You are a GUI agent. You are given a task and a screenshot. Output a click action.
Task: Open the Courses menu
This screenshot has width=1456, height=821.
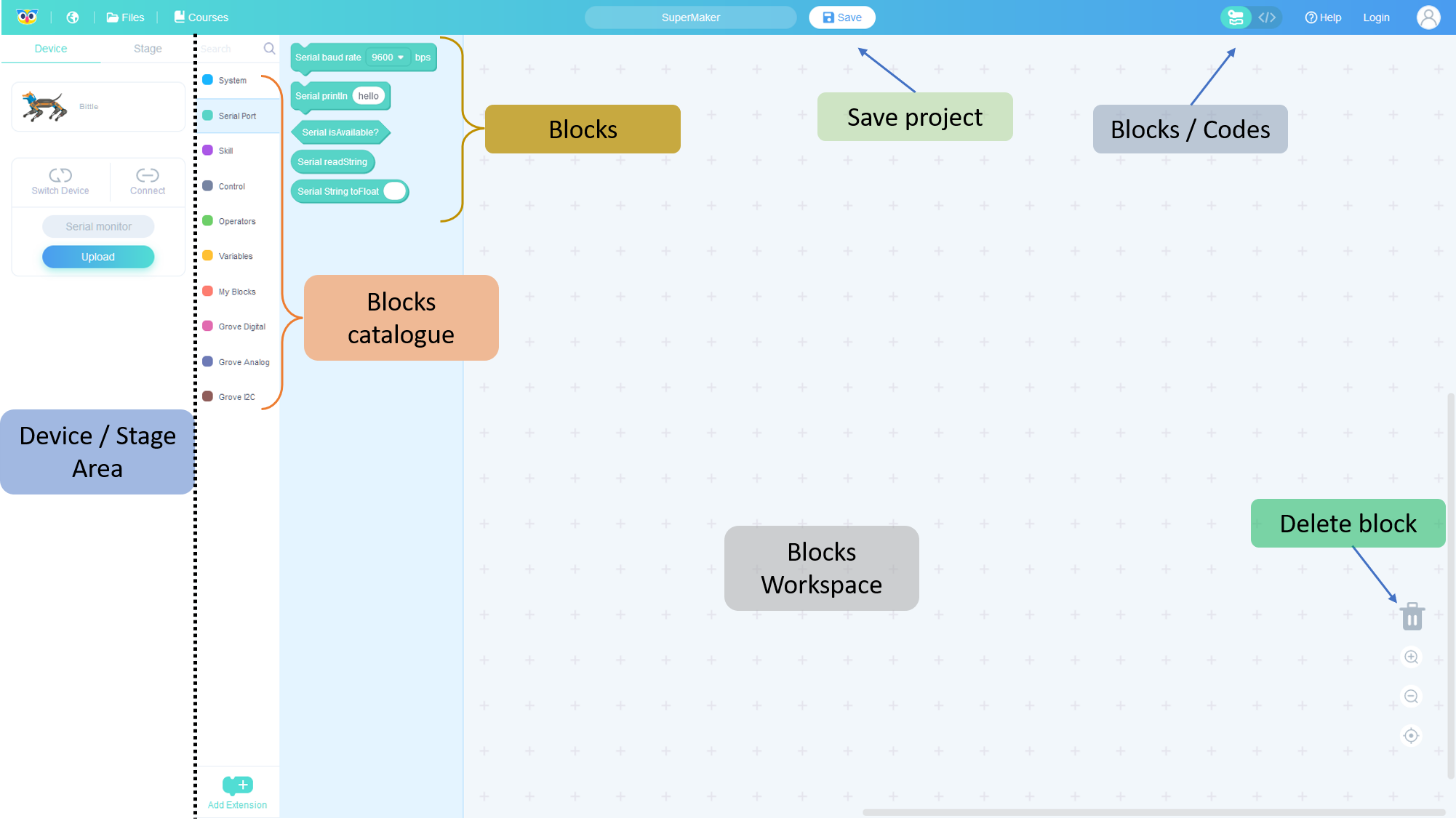click(x=201, y=17)
